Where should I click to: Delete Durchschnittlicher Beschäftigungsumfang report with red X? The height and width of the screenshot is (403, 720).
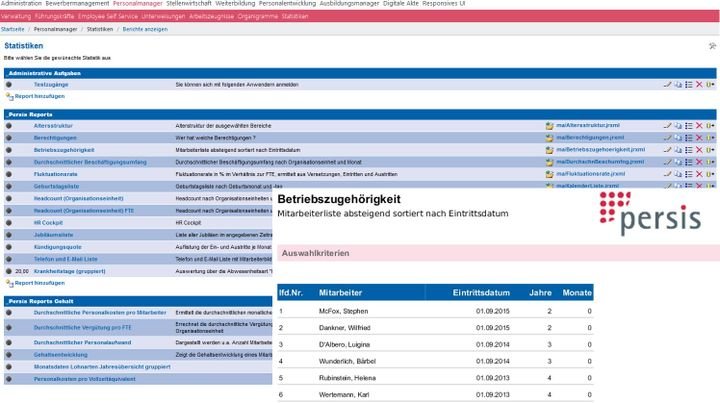pos(699,162)
